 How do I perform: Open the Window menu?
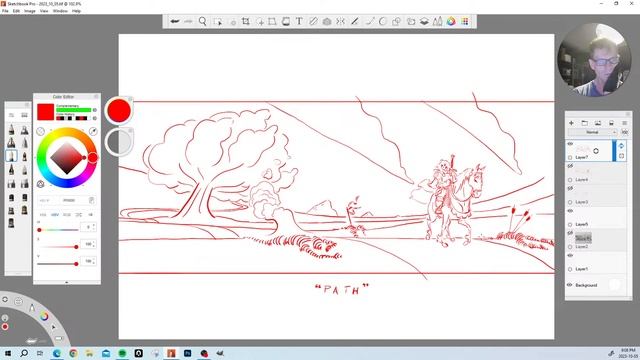point(60,11)
